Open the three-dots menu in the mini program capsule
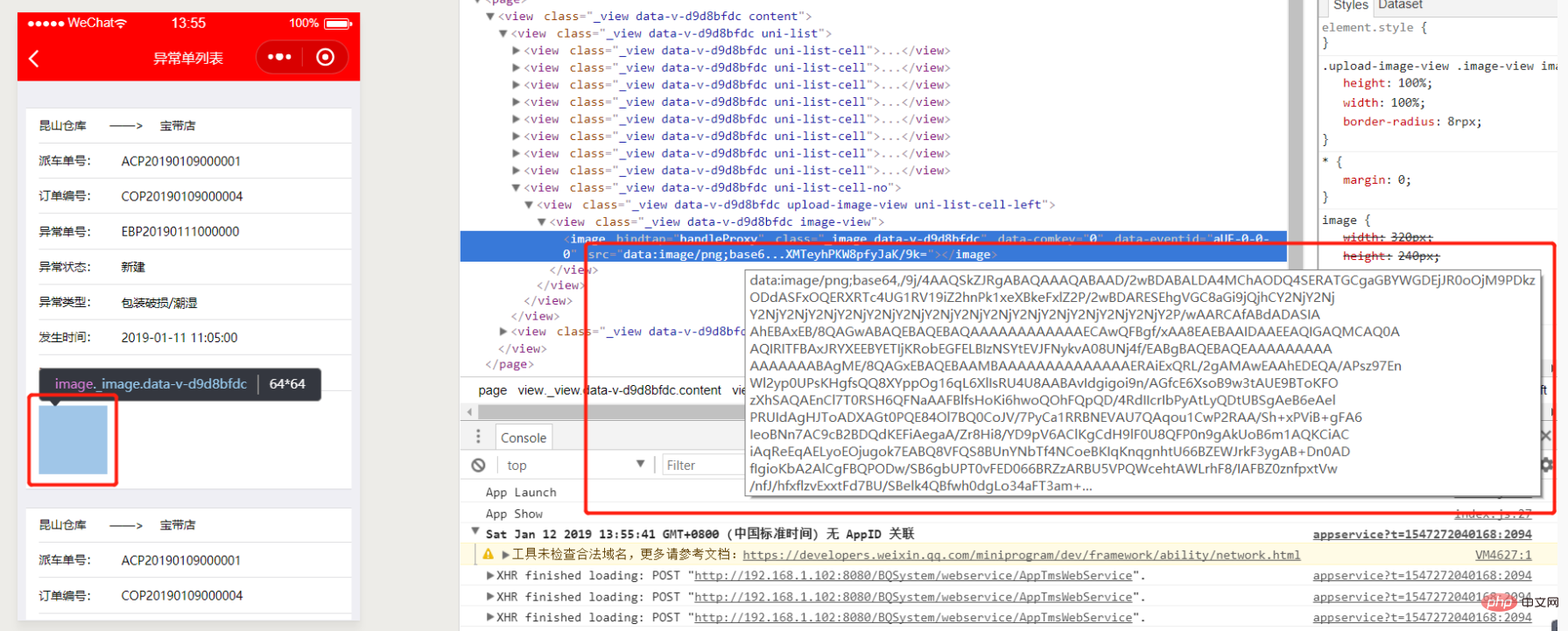This screenshot has width=1568, height=631. point(279,57)
